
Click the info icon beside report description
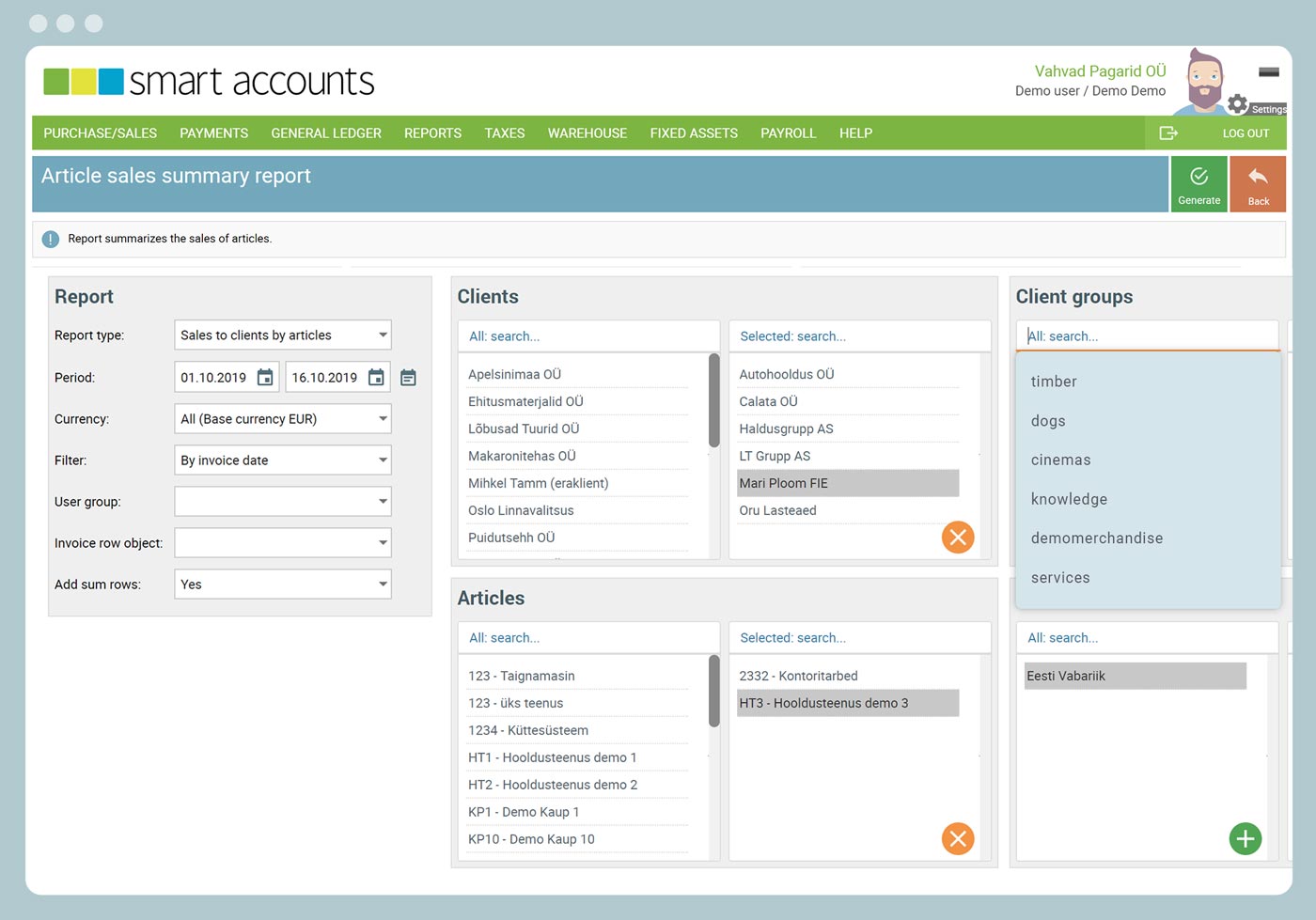(x=51, y=239)
